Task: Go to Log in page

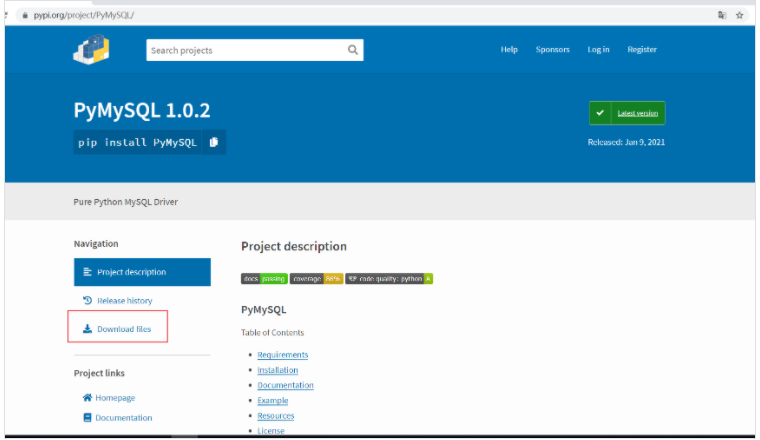Action: click(598, 49)
